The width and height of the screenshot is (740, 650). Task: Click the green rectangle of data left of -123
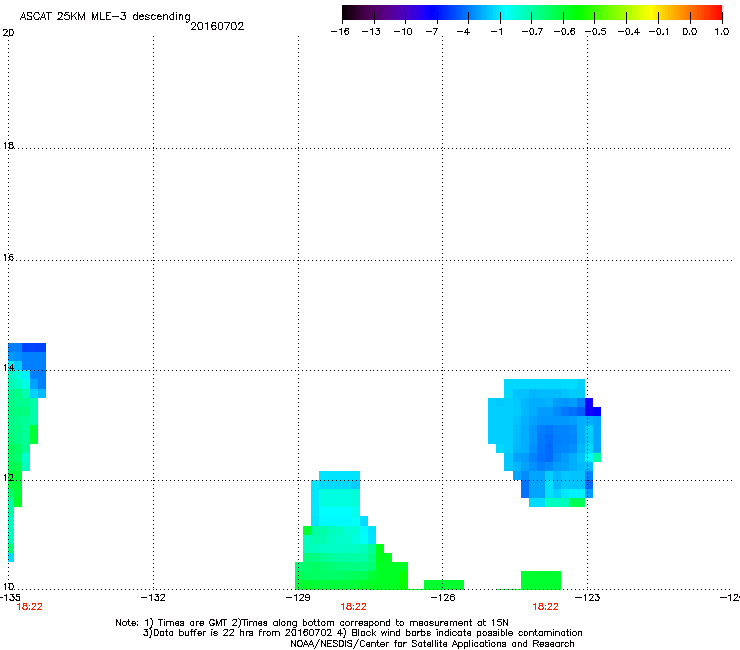541,580
